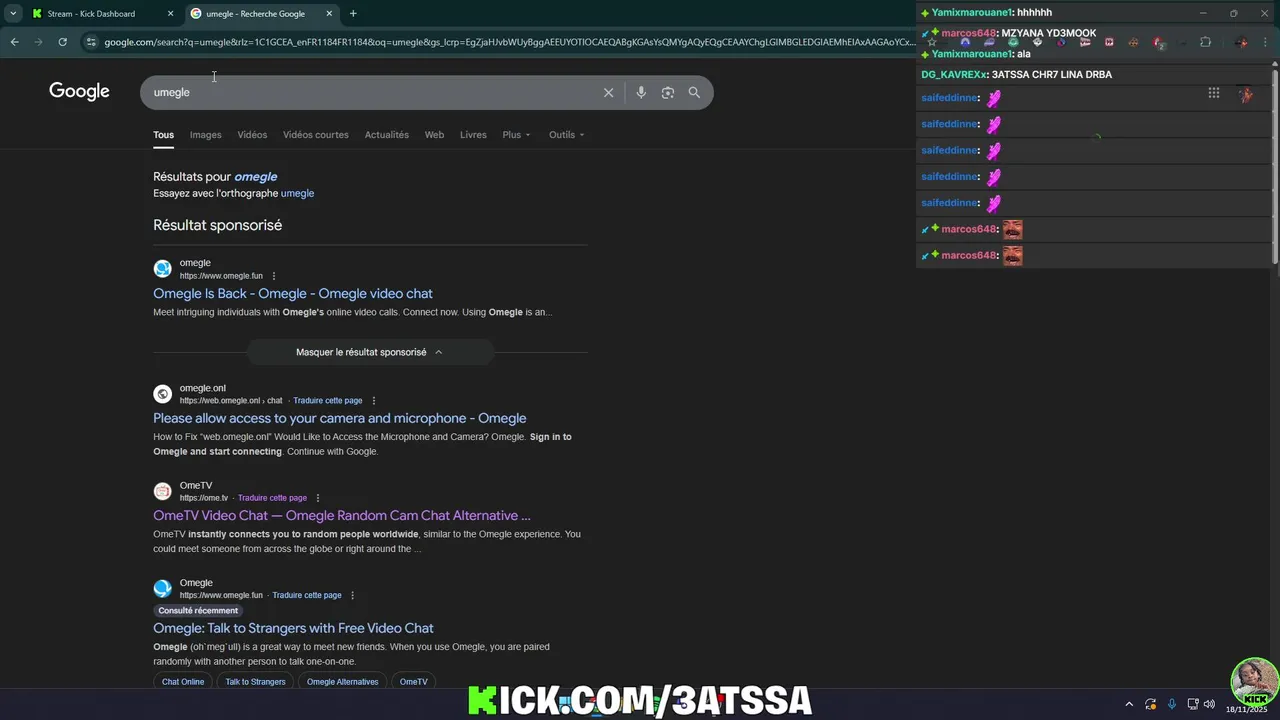The height and width of the screenshot is (720, 1280).
Task: Open the new tab plus button
Action: pos(353,14)
